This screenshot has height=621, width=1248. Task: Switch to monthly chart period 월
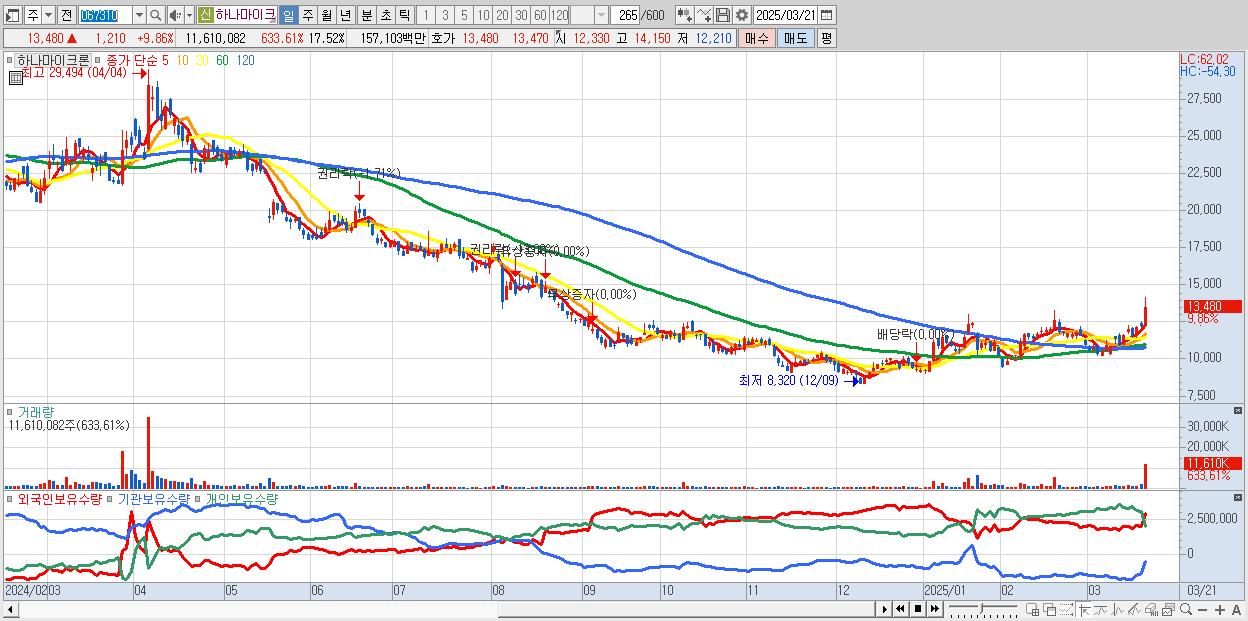(x=326, y=15)
